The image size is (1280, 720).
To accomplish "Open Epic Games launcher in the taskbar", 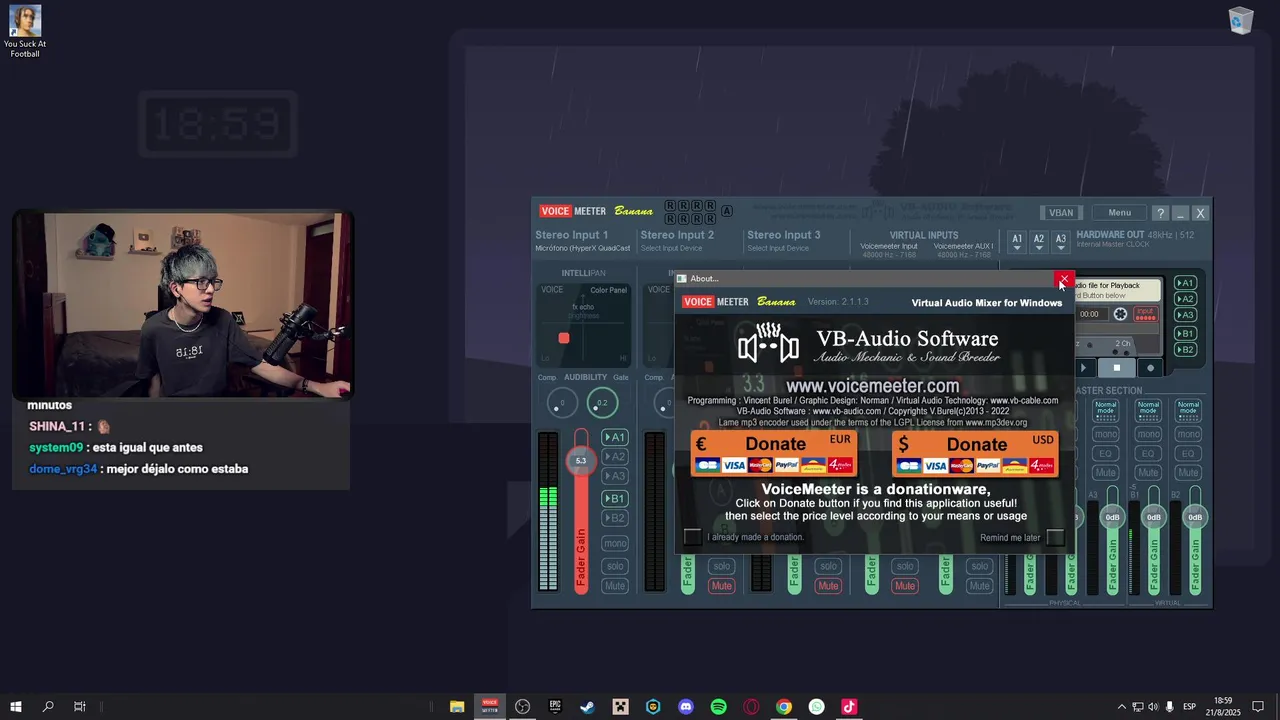I will click(555, 707).
